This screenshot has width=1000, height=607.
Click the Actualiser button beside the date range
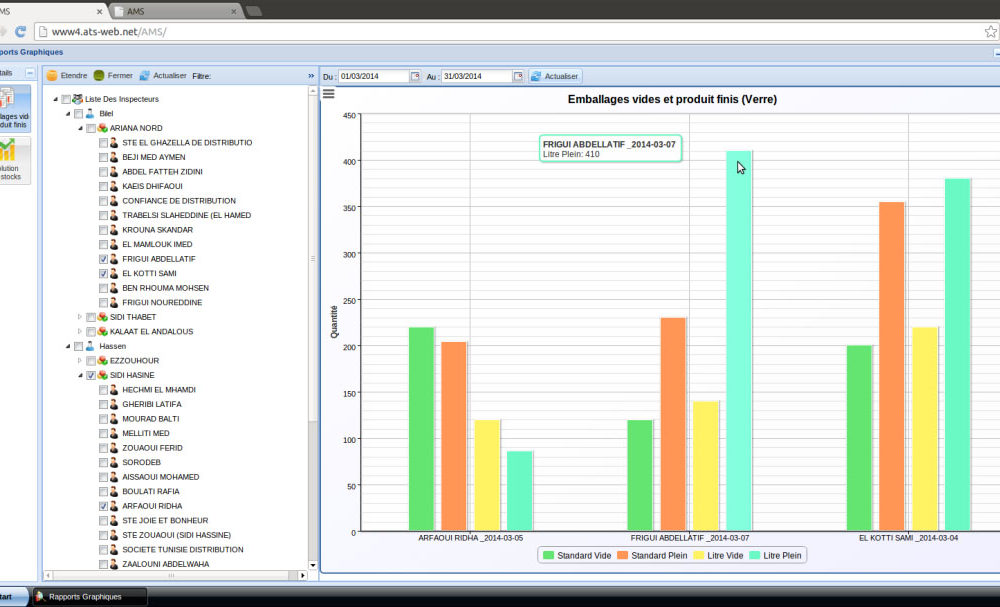click(555, 77)
